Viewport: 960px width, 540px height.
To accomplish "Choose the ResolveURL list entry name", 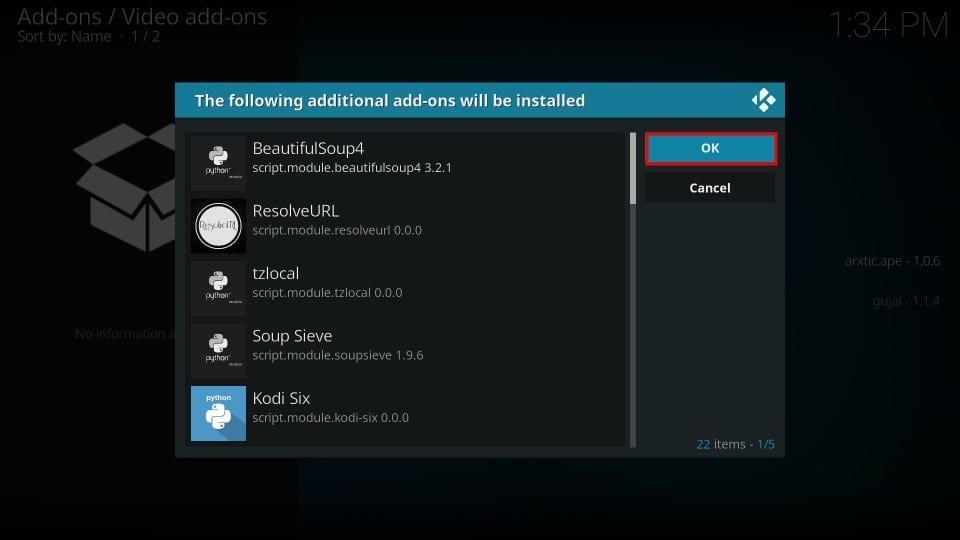I will (x=296, y=211).
